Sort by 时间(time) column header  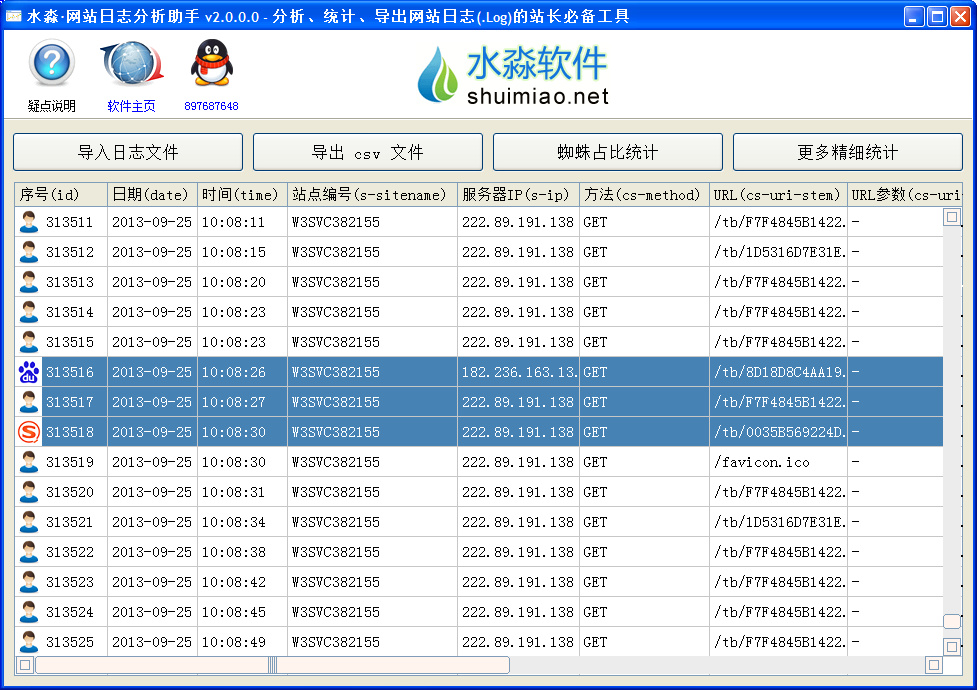pyautogui.click(x=242, y=194)
